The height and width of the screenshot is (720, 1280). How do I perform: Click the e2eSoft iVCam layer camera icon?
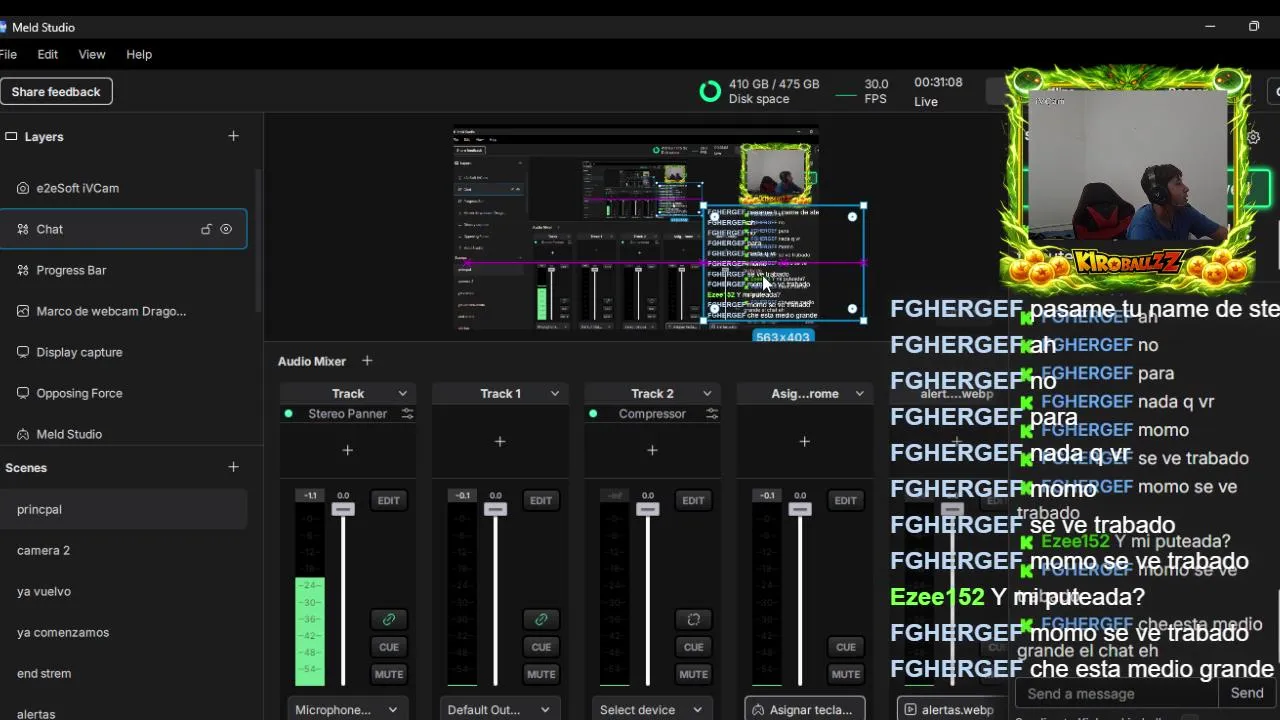tap(23, 188)
